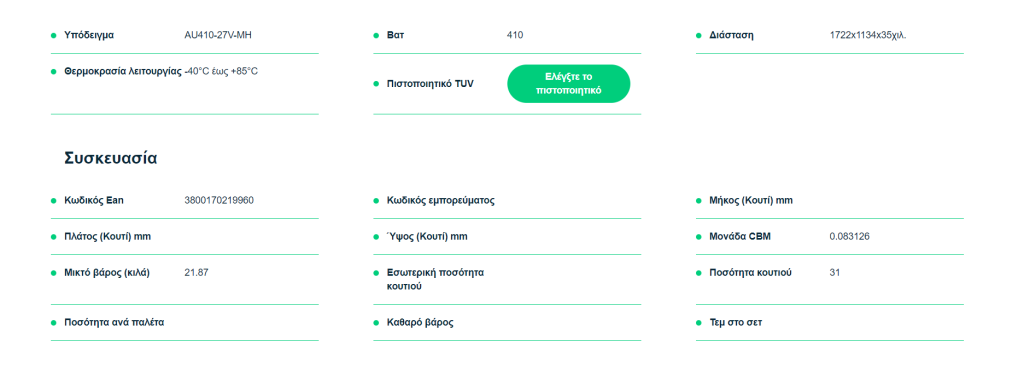1024x371 pixels.
Task: Click the AU410-27V-MH model value
Action: (x=218, y=35)
